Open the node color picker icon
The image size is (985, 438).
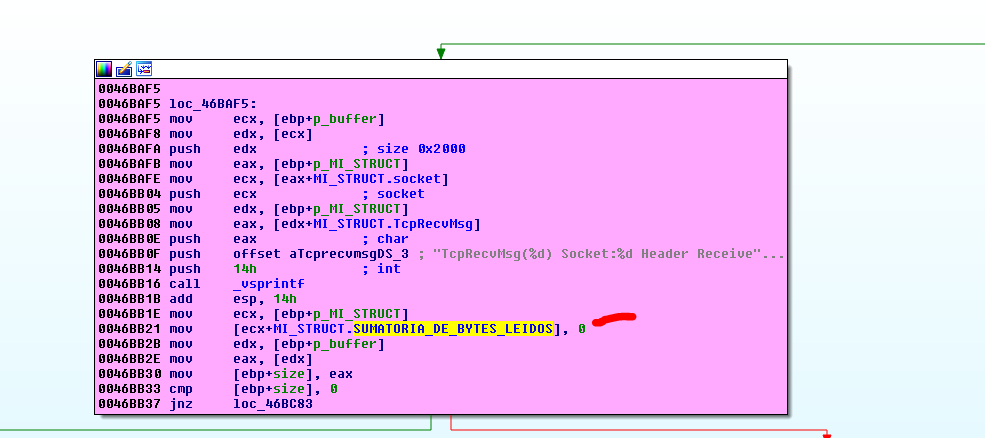point(104,69)
